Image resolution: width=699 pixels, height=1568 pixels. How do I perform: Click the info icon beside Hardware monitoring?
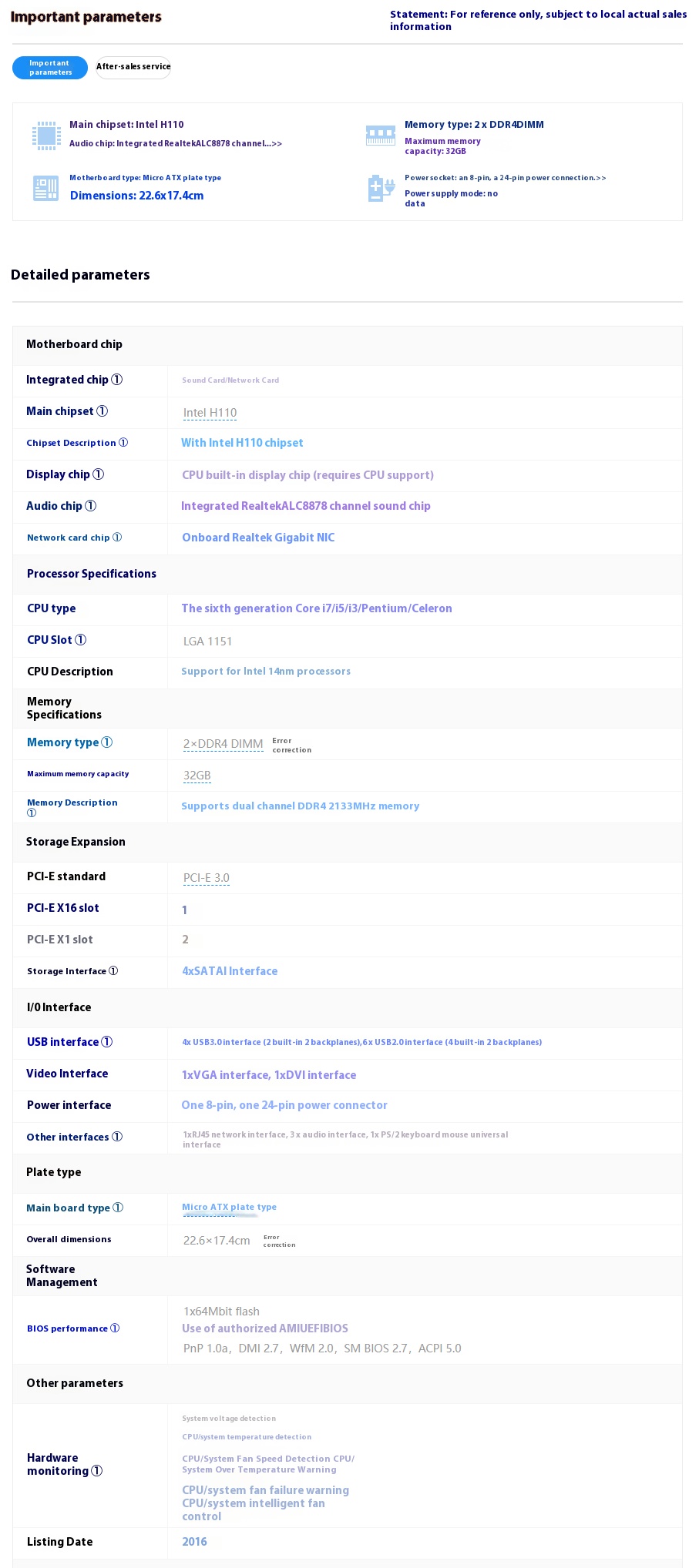tap(97, 1471)
